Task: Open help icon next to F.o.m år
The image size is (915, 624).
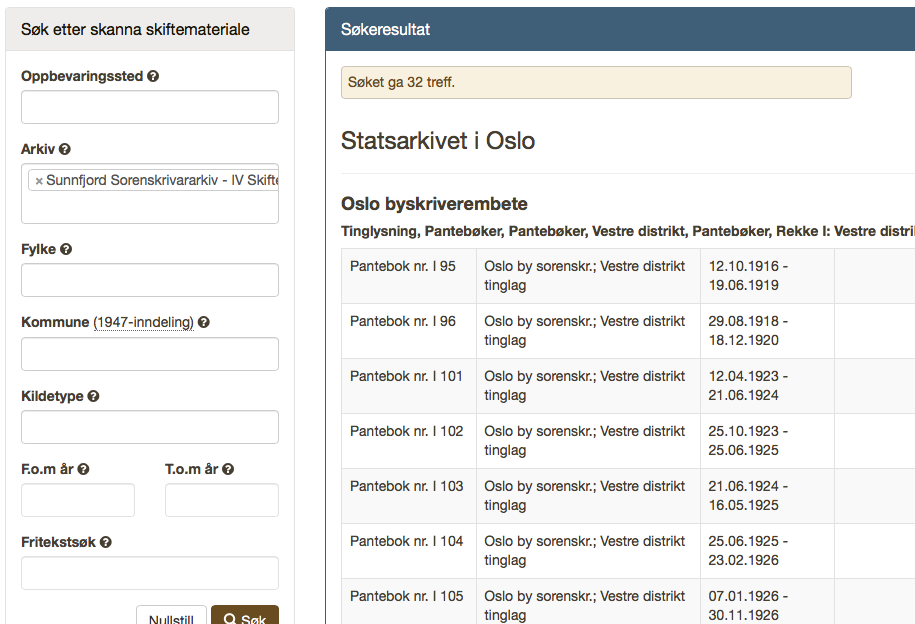Action: tap(83, 469)
